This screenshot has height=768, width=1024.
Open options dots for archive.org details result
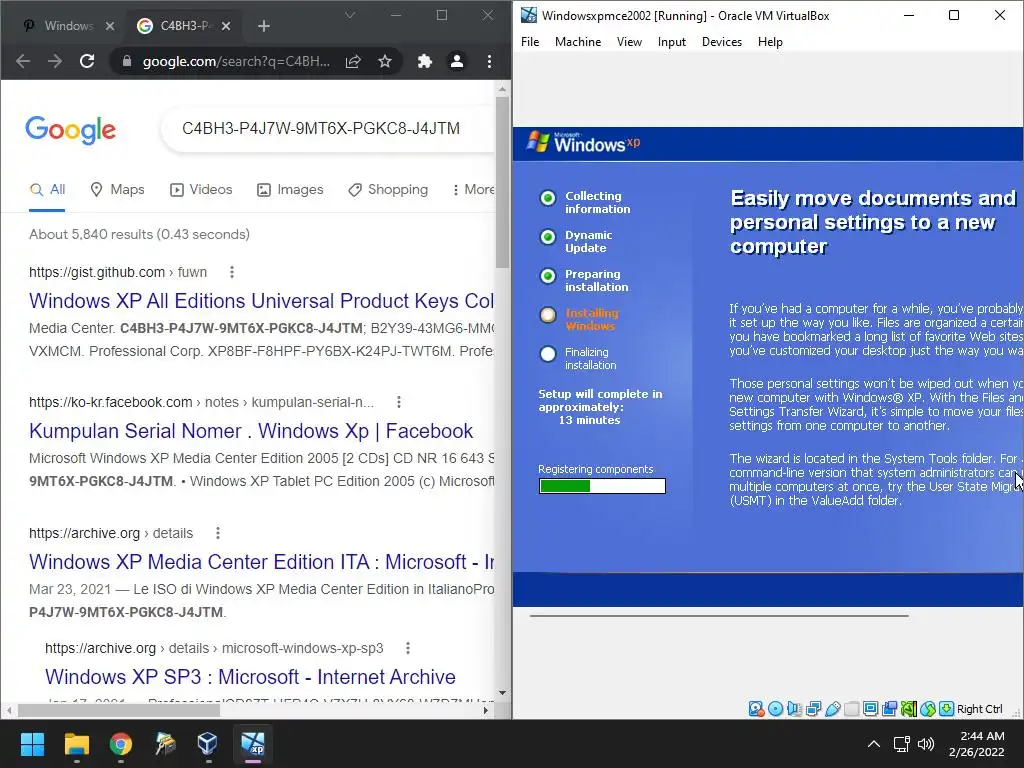(218, 534)
